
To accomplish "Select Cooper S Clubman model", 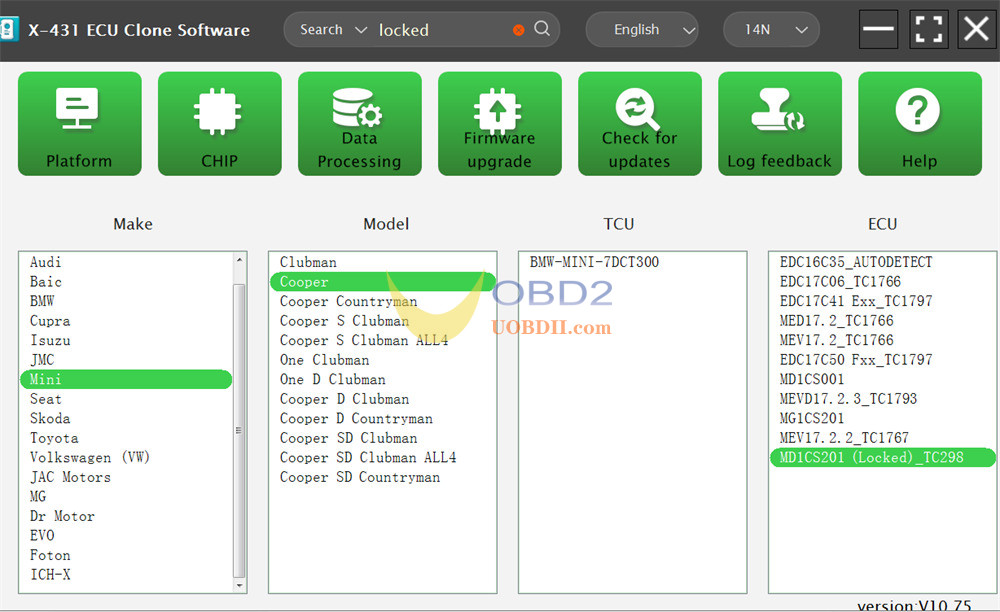I will click(x=383, y=321).
